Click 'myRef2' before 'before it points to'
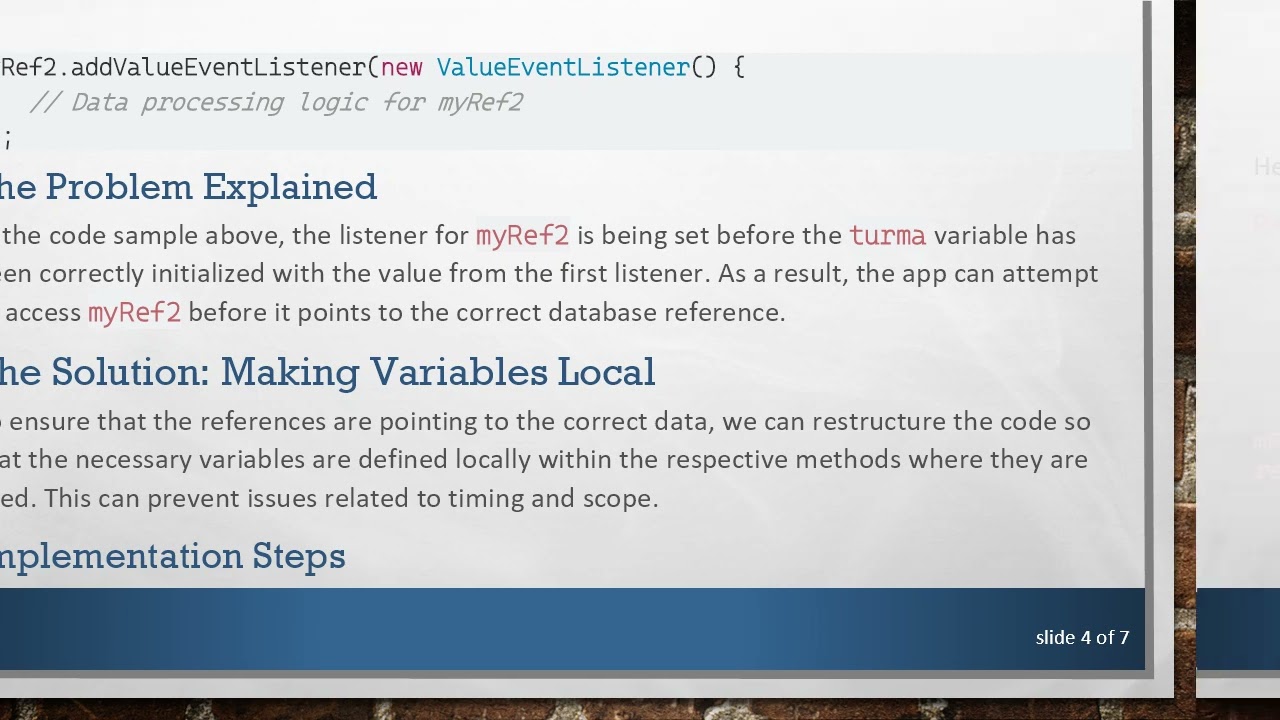This screenshot has width=1280, height=720. (134, 312)
